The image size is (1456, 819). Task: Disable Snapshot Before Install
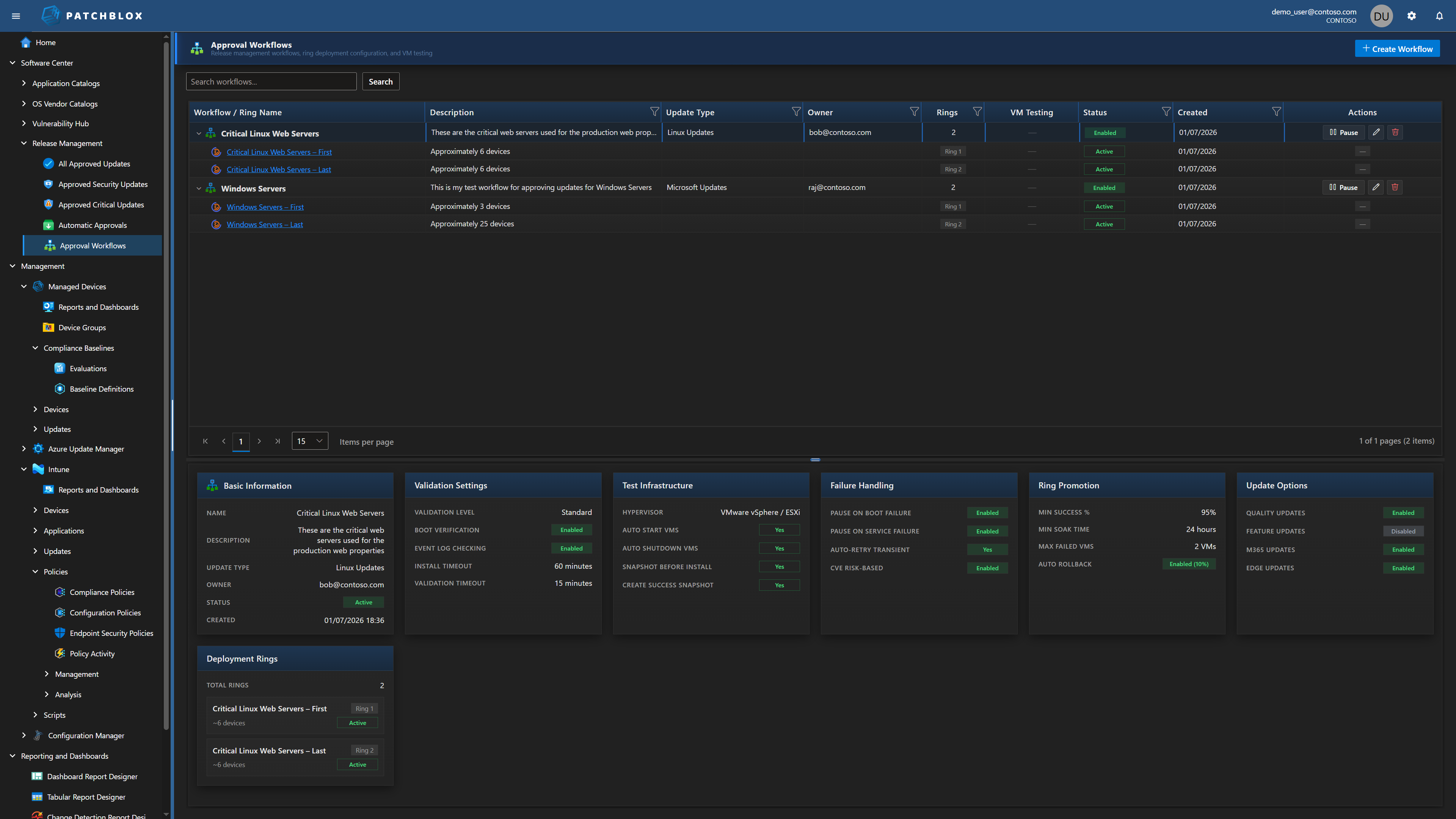click(x=779, y=566)
